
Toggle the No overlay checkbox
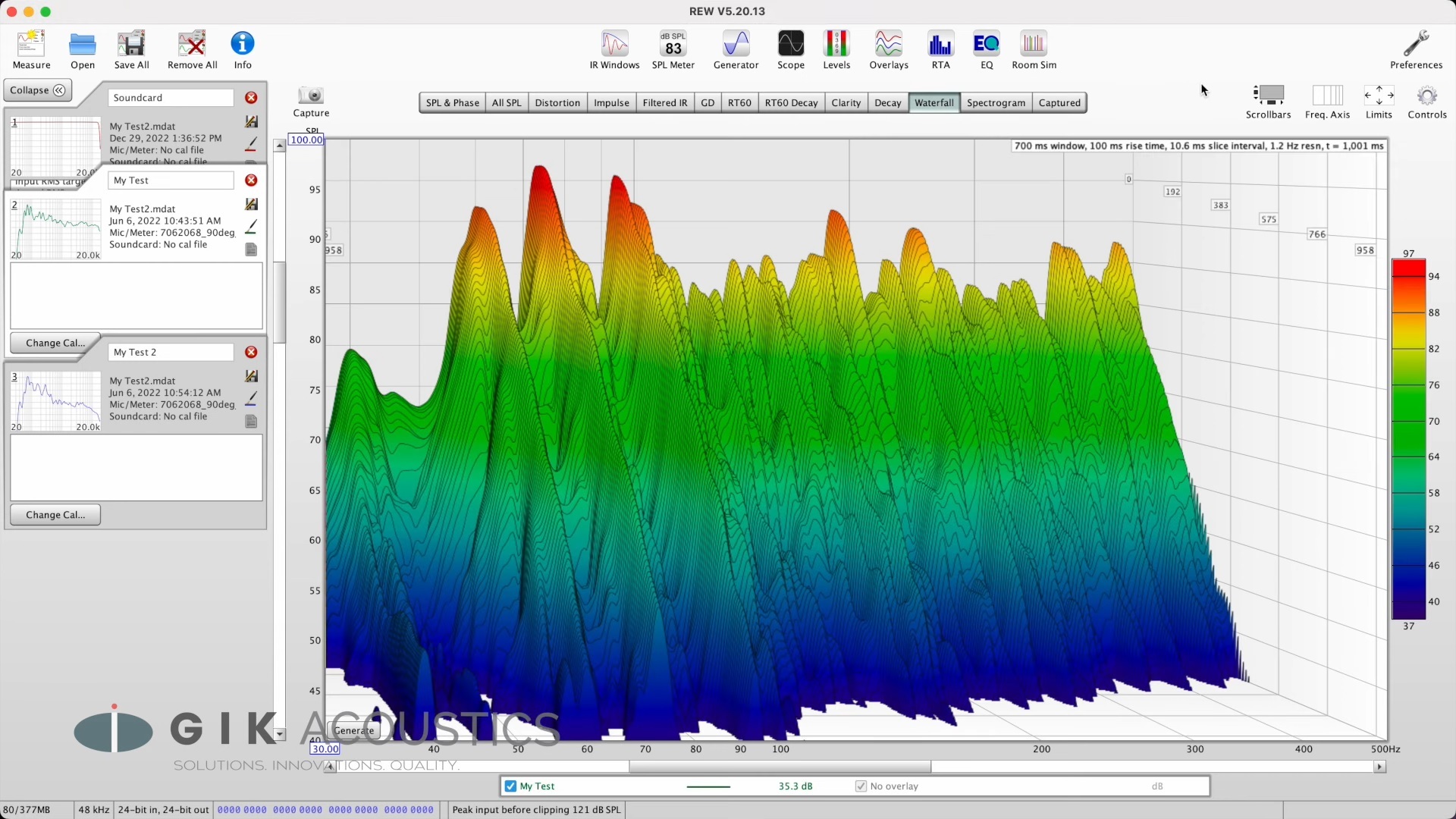tap(861, 786)
